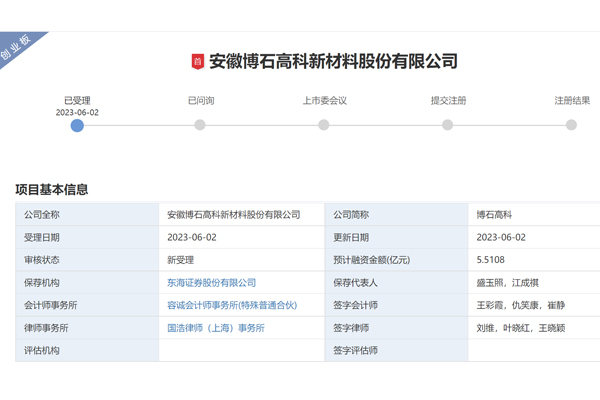The width and height of the screenshot is (600, 400).
Task: Click the 已受理 stage label
Action: pos(77,101)
